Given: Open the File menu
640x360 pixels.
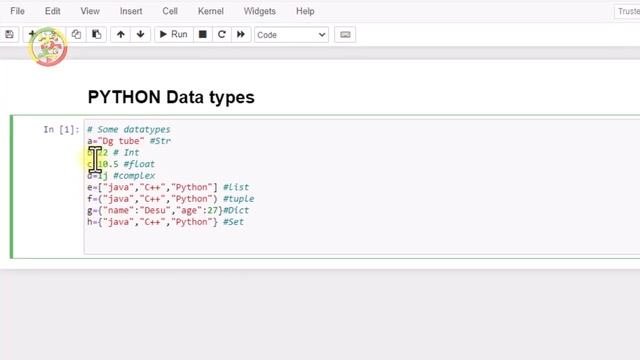Looking at the screenshot, I should pos(17,11).
